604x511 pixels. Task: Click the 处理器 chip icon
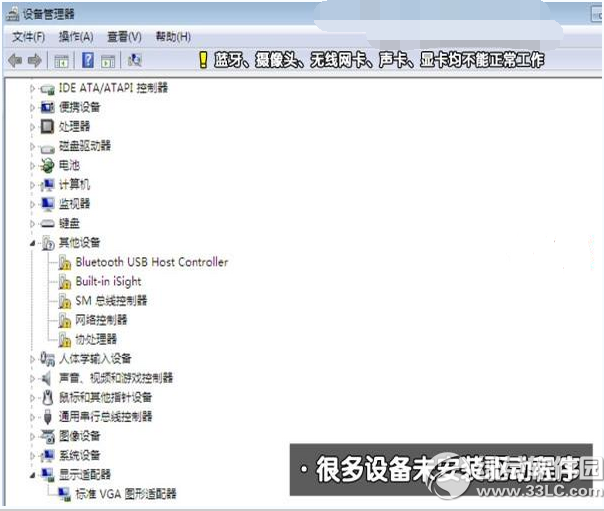tap(47, 127)
